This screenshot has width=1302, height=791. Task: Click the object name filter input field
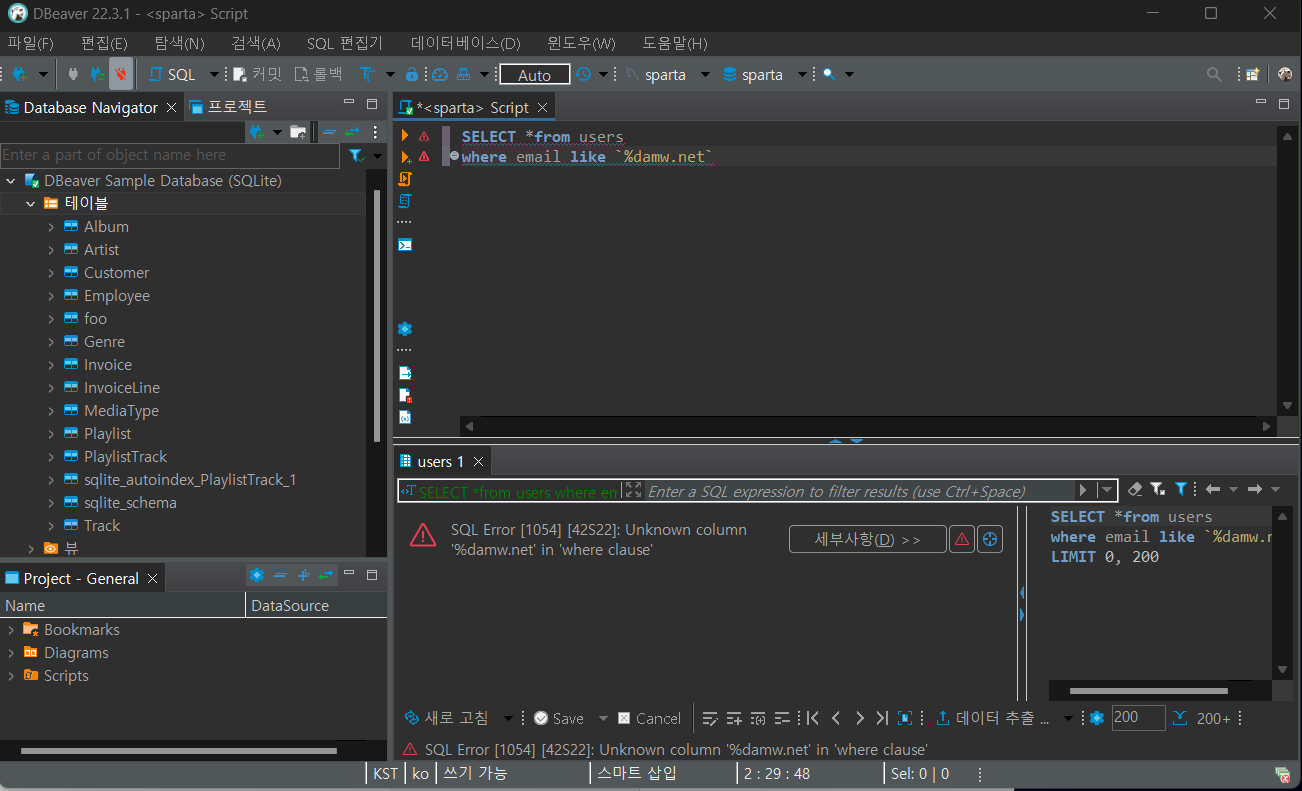170,155
